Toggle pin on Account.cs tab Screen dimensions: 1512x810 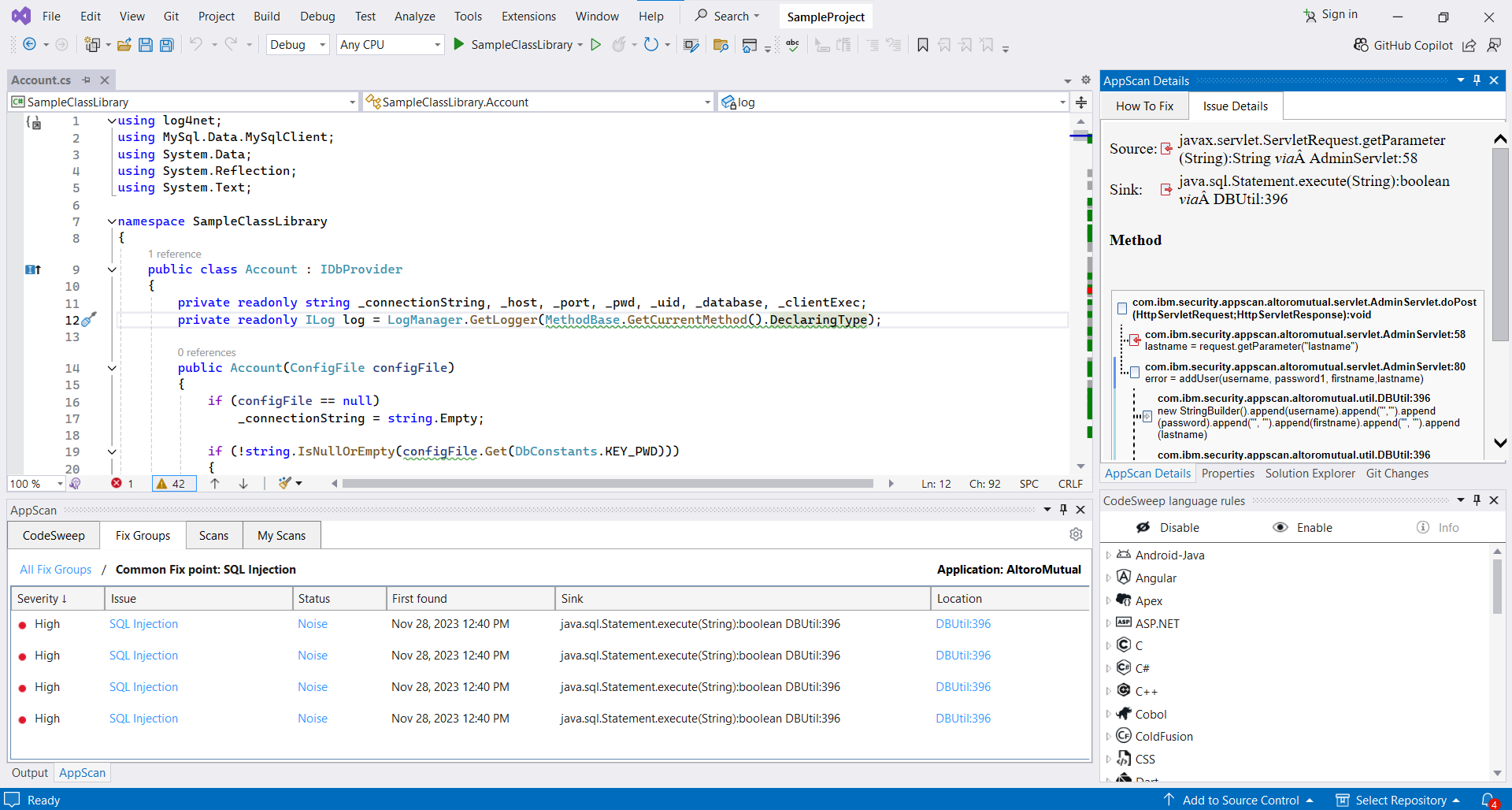[87, 80]
